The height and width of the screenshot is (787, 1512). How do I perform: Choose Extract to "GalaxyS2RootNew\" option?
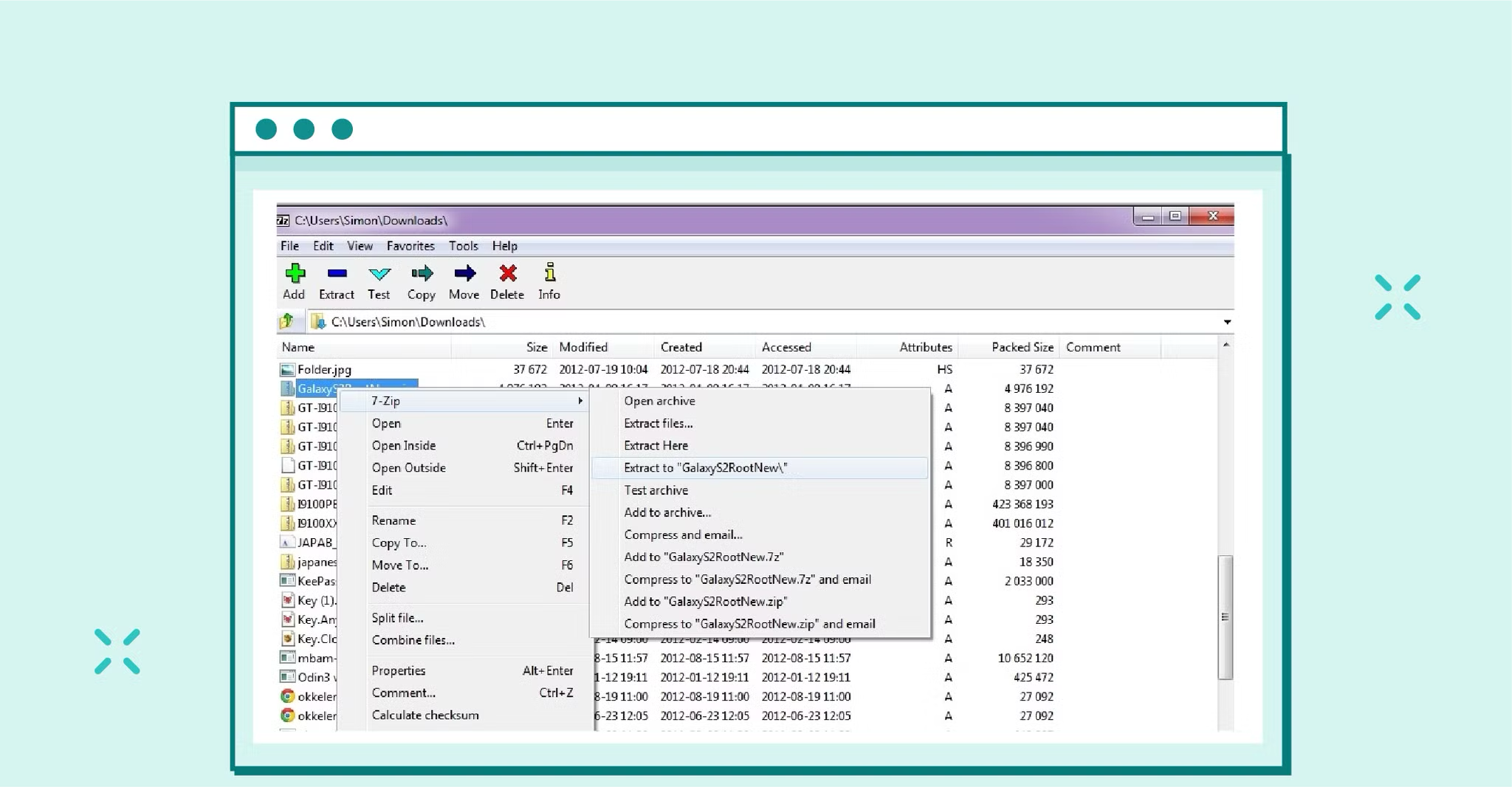705,467
